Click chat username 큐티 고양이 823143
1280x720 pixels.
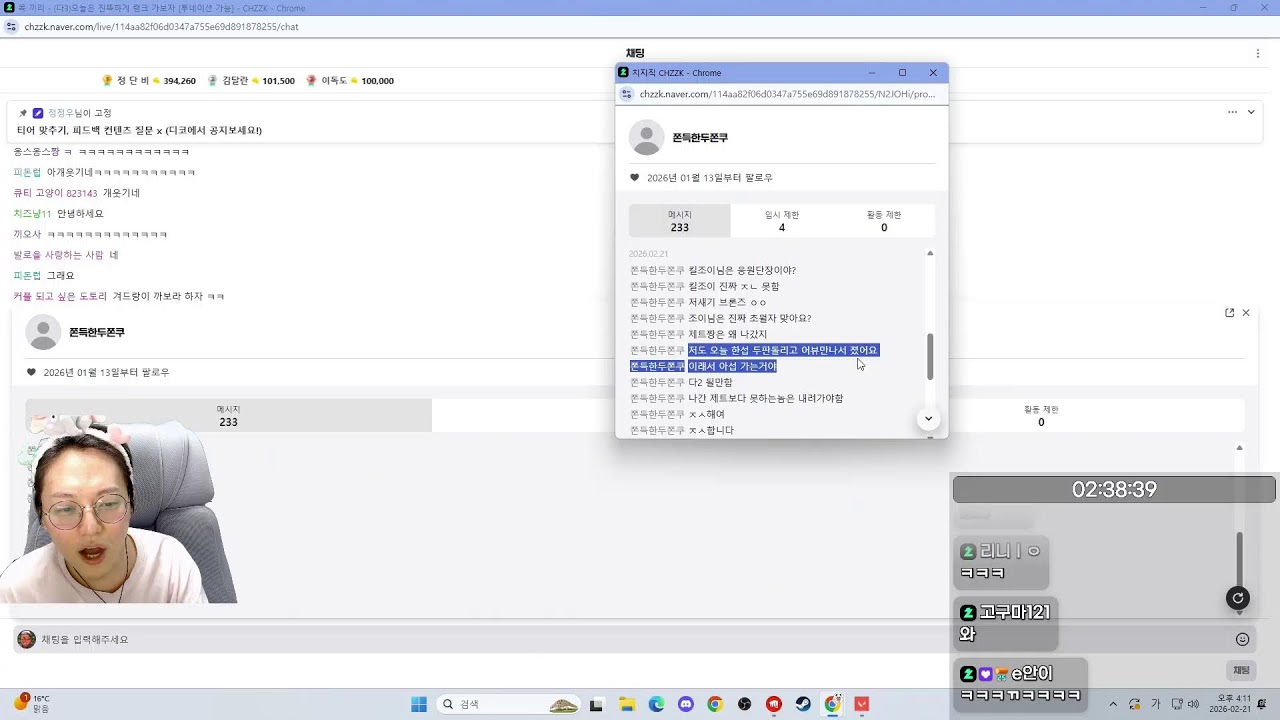pyautogui.click(x=55, y=193)
